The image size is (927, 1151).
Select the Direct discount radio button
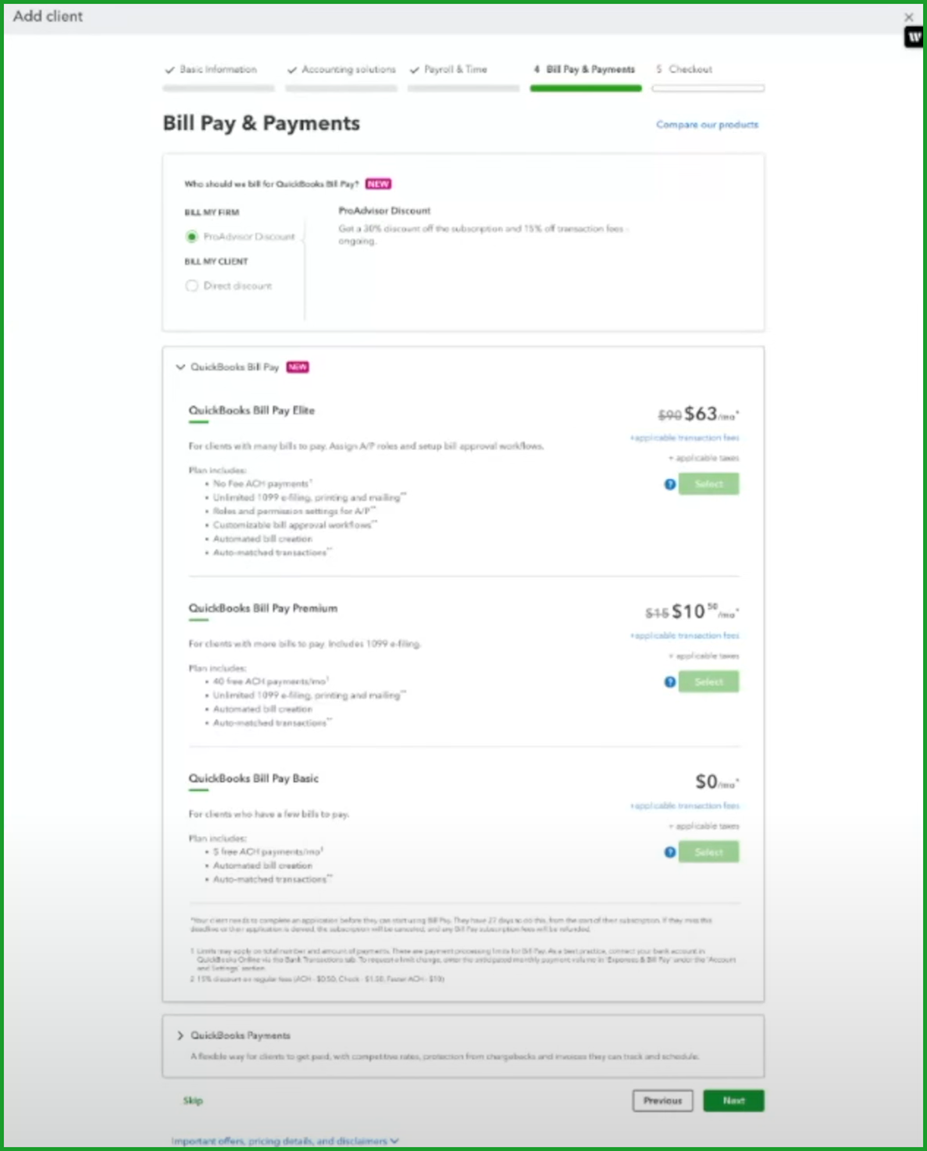pos(191,285)
